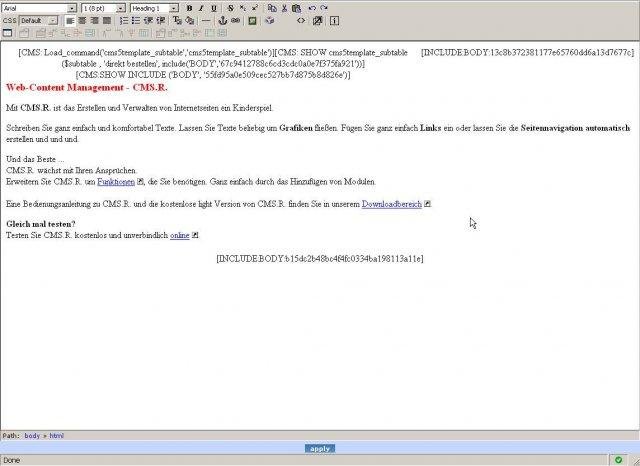Select html in the path bar
Image resolution: width=640 pixels, height=466 pixels.
point(57,436)
